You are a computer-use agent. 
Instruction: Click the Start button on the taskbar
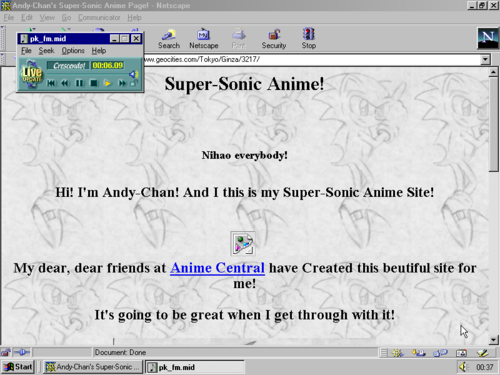(x=18, y=367)
